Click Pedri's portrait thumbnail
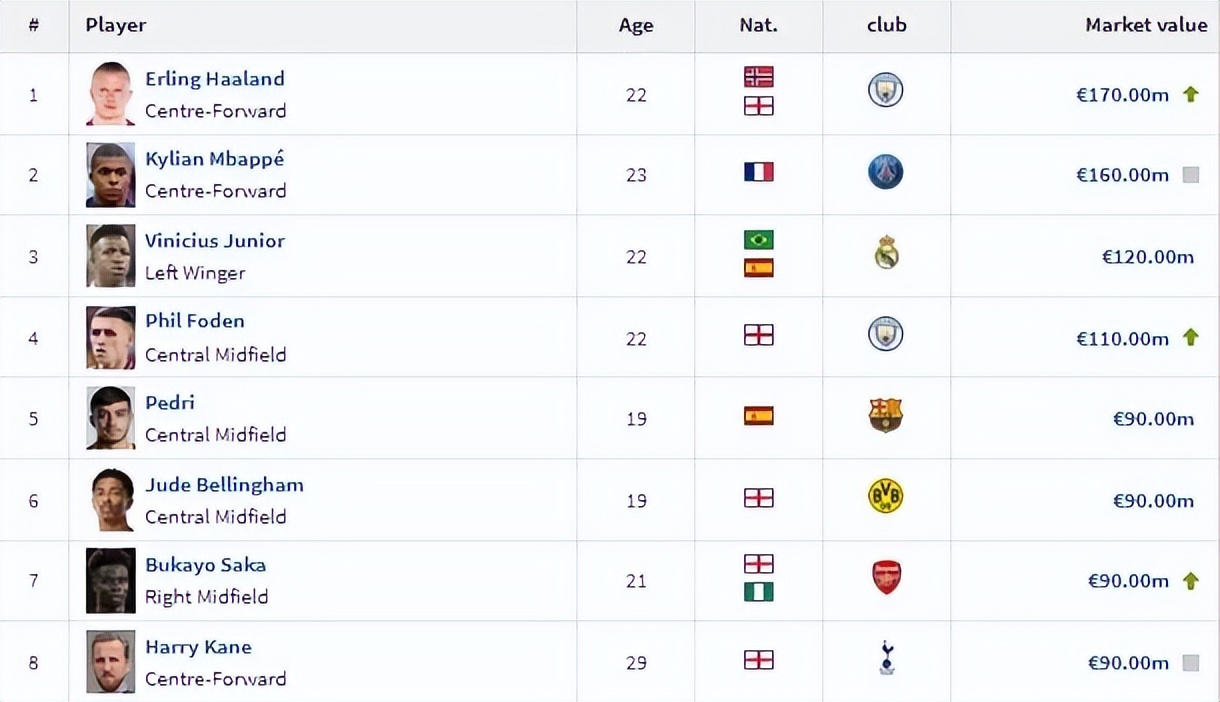The height and width of the screenshot is (702, 1220). pyautogui.click(x=110, y=417)
